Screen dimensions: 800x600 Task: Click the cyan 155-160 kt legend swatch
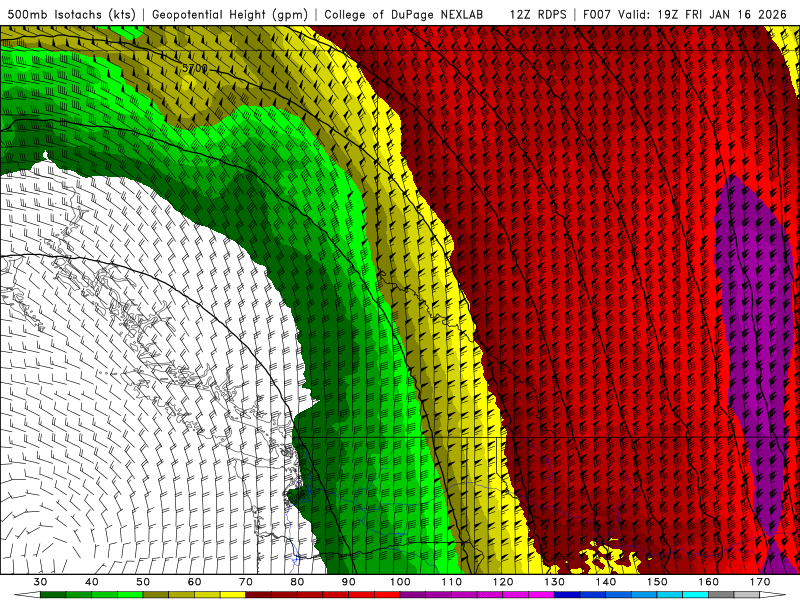tap(696, 594)
